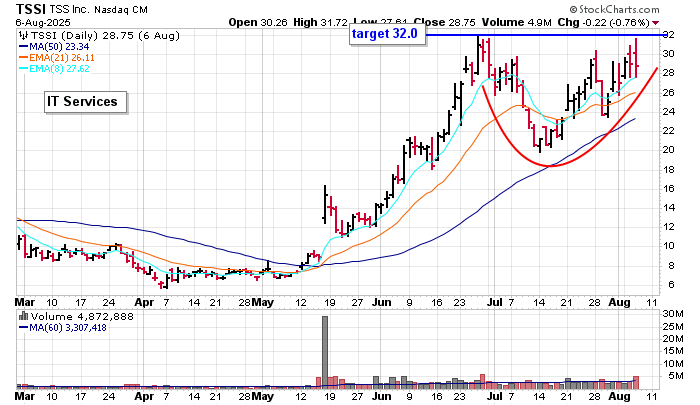
Task: Click the tallest volume spike bar near May 19
Action: pos(325,352)
